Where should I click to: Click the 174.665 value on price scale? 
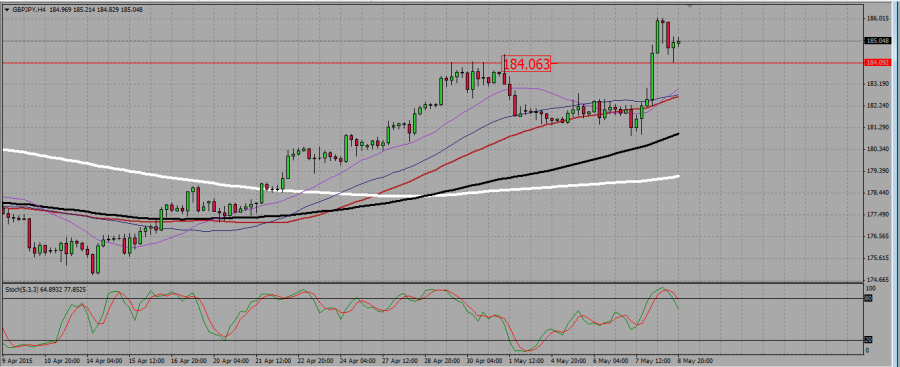(x=877, y=279)
